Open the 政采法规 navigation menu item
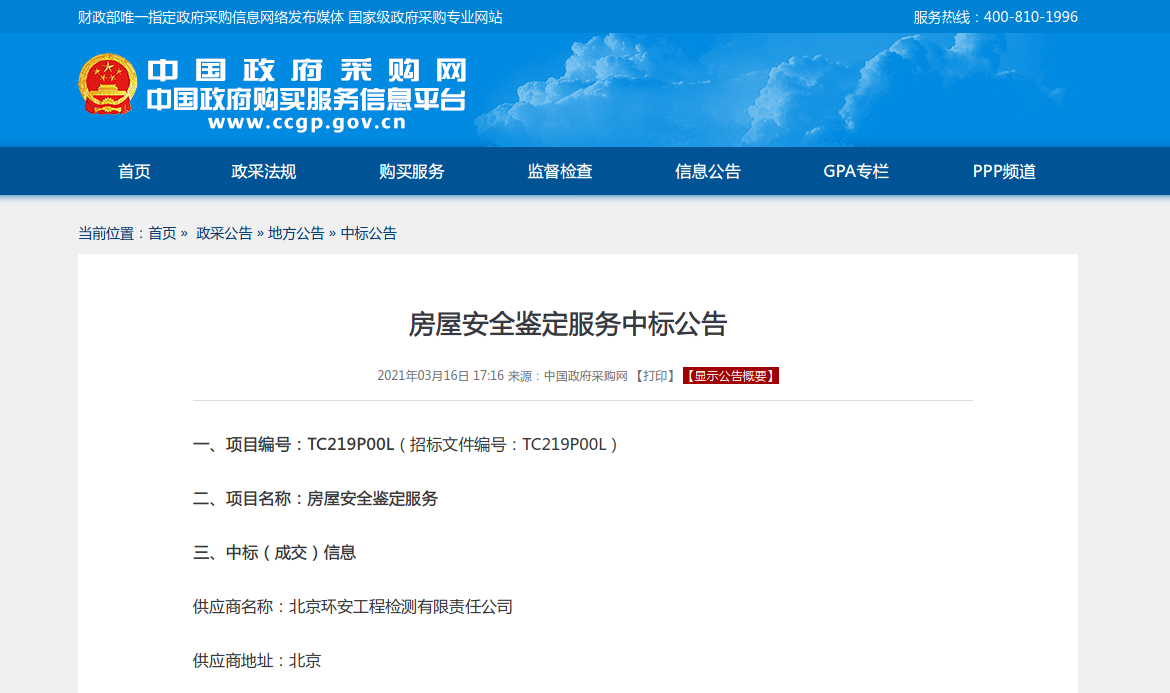 265,171
